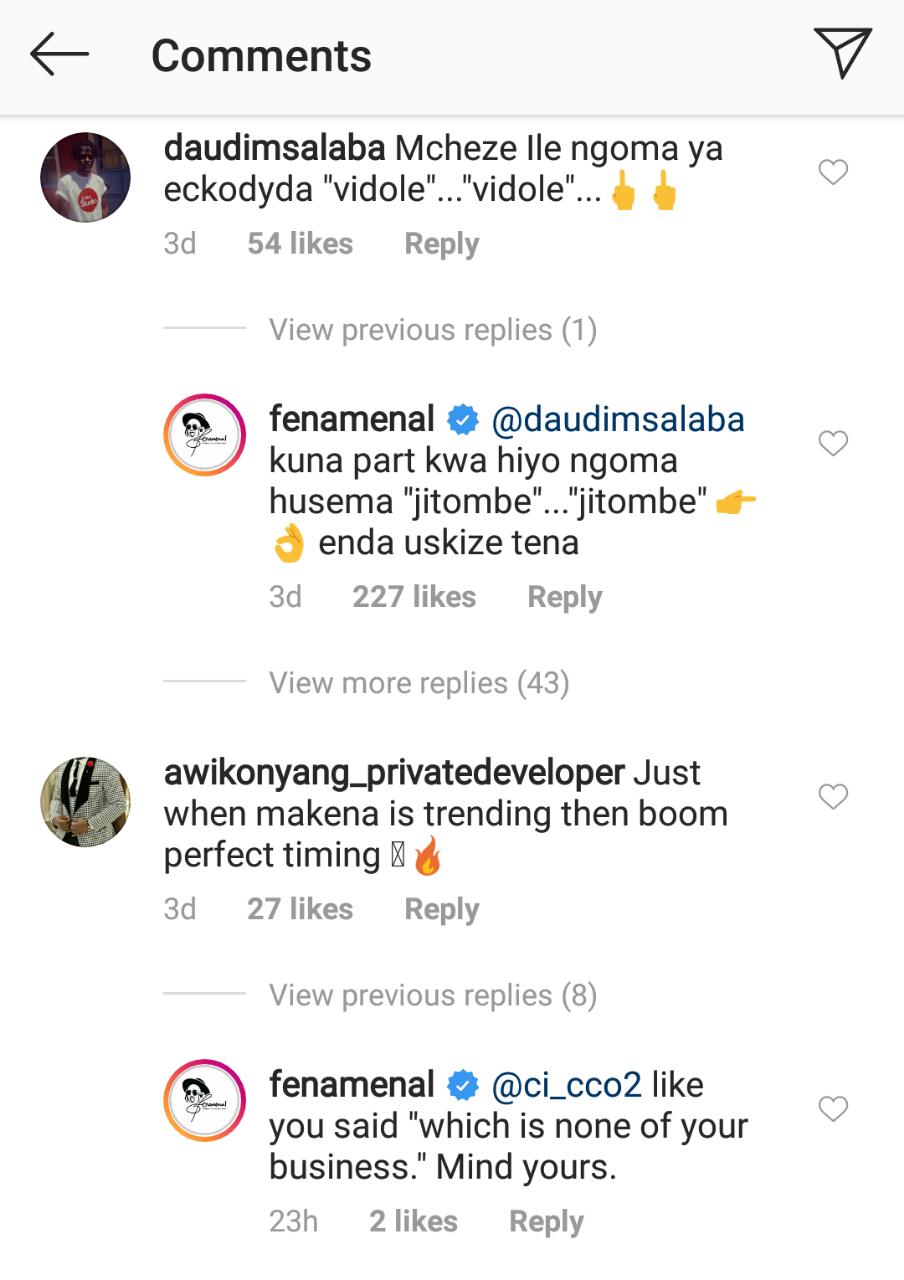
Task: Like daudimsalaba's comment with heart
Action: coord(833,173)
